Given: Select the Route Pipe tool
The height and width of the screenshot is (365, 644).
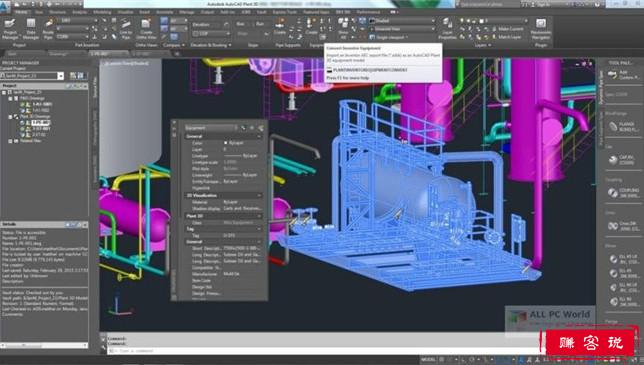Looking at the screenshot, I should coord(48,29).
